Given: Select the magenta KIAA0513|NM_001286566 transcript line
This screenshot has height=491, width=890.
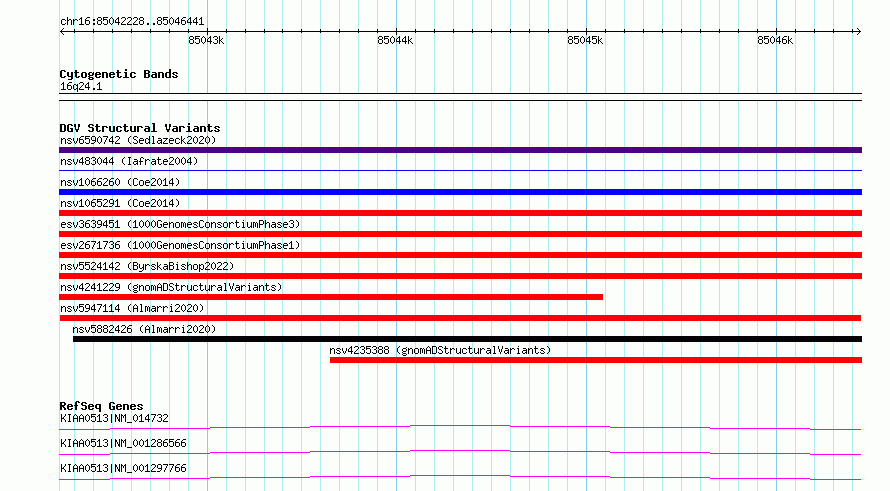Looking at the screenshot, I should pos(460,452).
